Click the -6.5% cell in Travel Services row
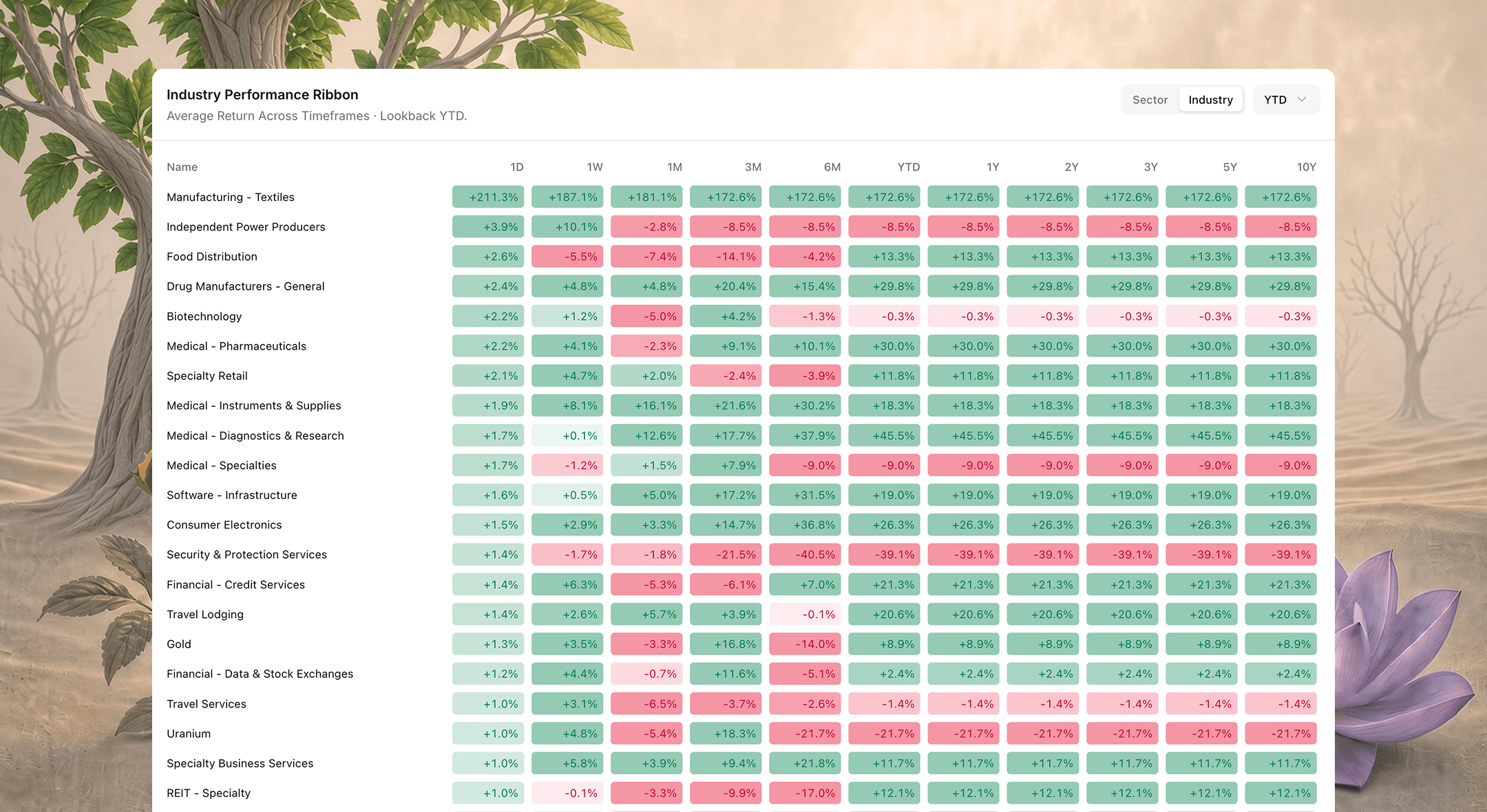This screenshot has height=812, width=1487. tap(646, 704)
